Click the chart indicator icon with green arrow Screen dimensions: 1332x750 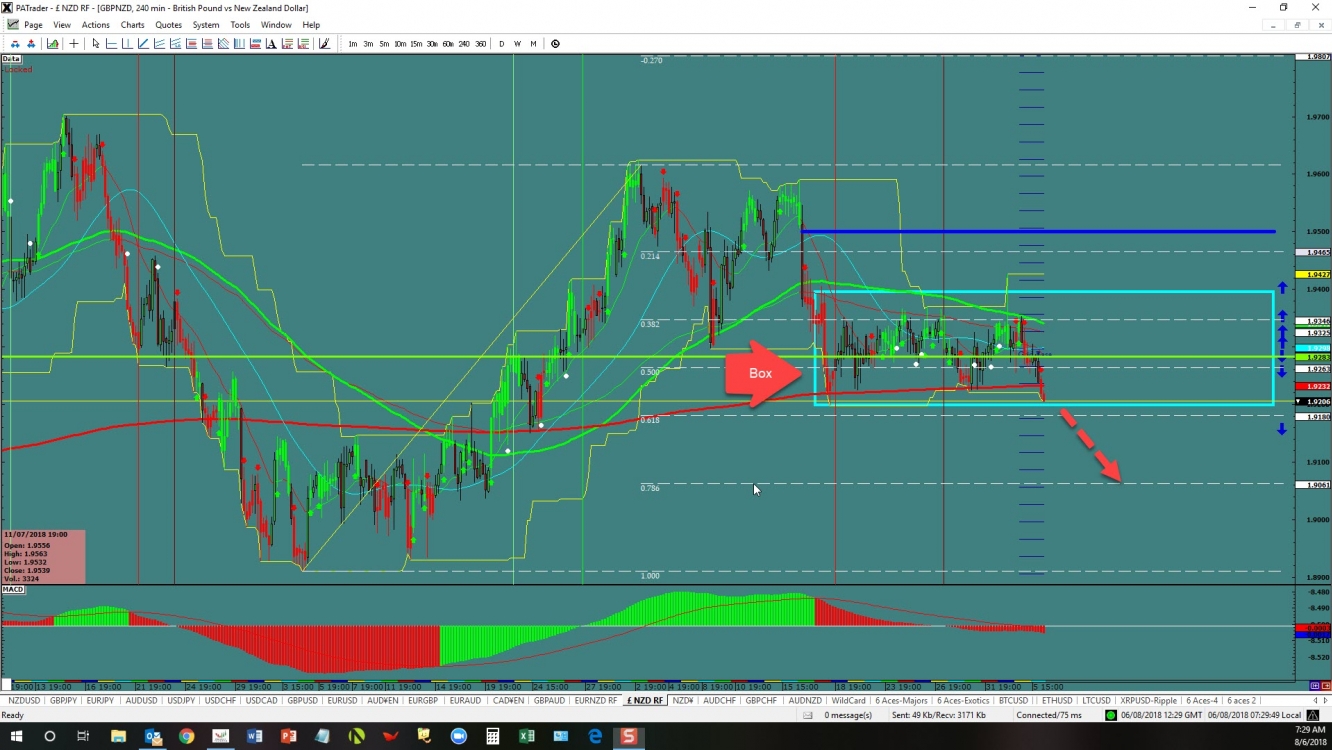52,44
